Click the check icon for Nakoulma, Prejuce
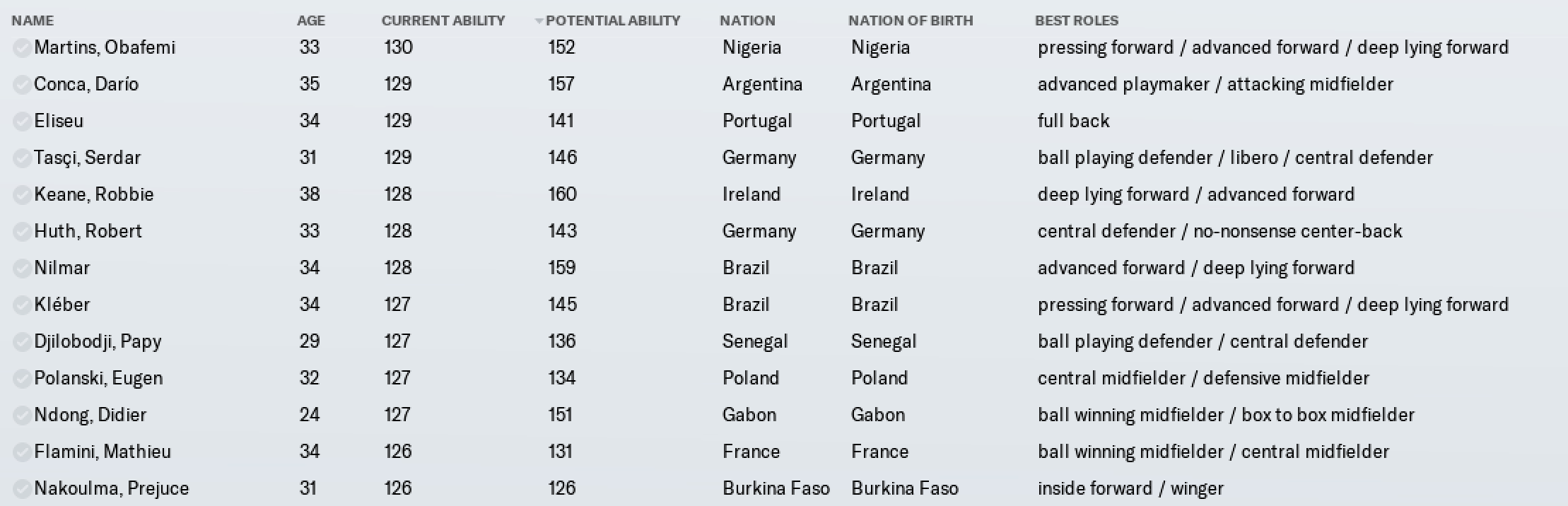The image size is (1568, 506). pos(23,489)
